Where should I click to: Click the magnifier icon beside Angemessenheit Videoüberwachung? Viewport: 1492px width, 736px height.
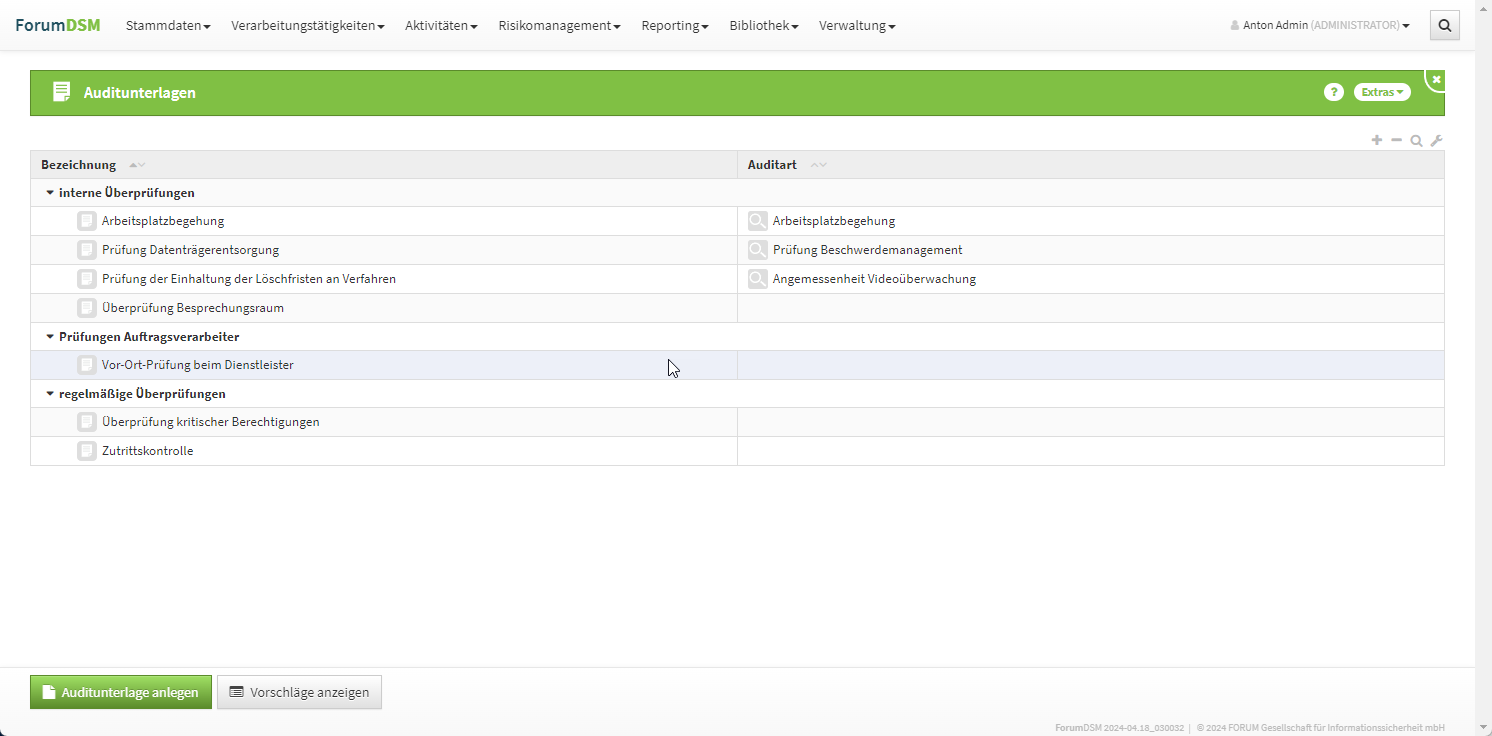(x=758, y=279)
